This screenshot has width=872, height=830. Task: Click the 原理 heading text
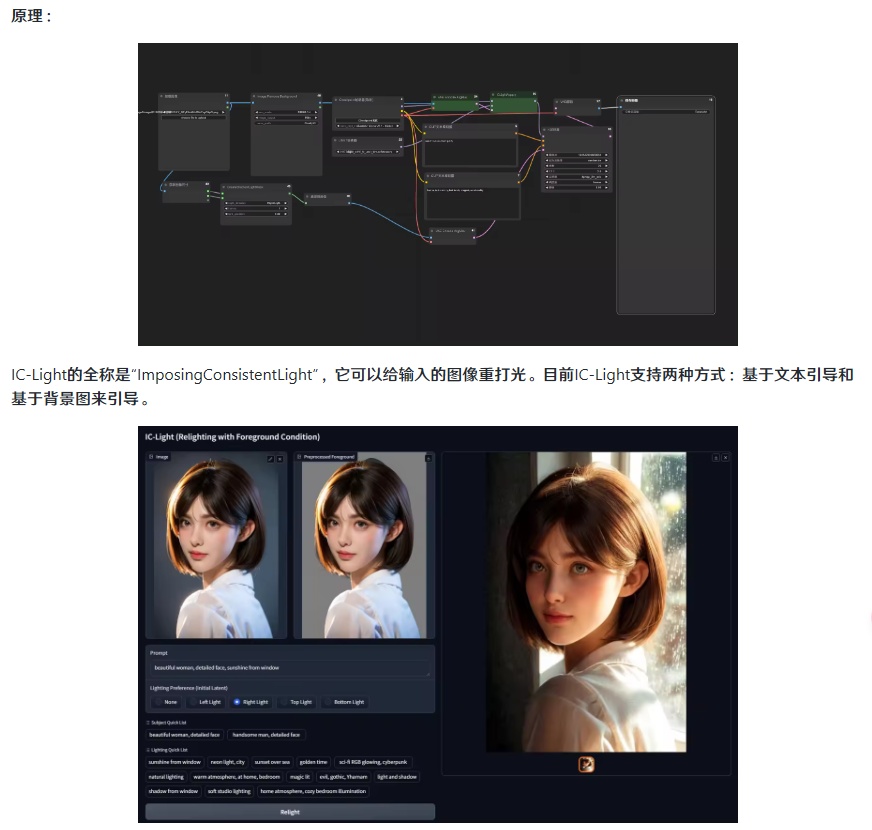(x=31, y=16)
